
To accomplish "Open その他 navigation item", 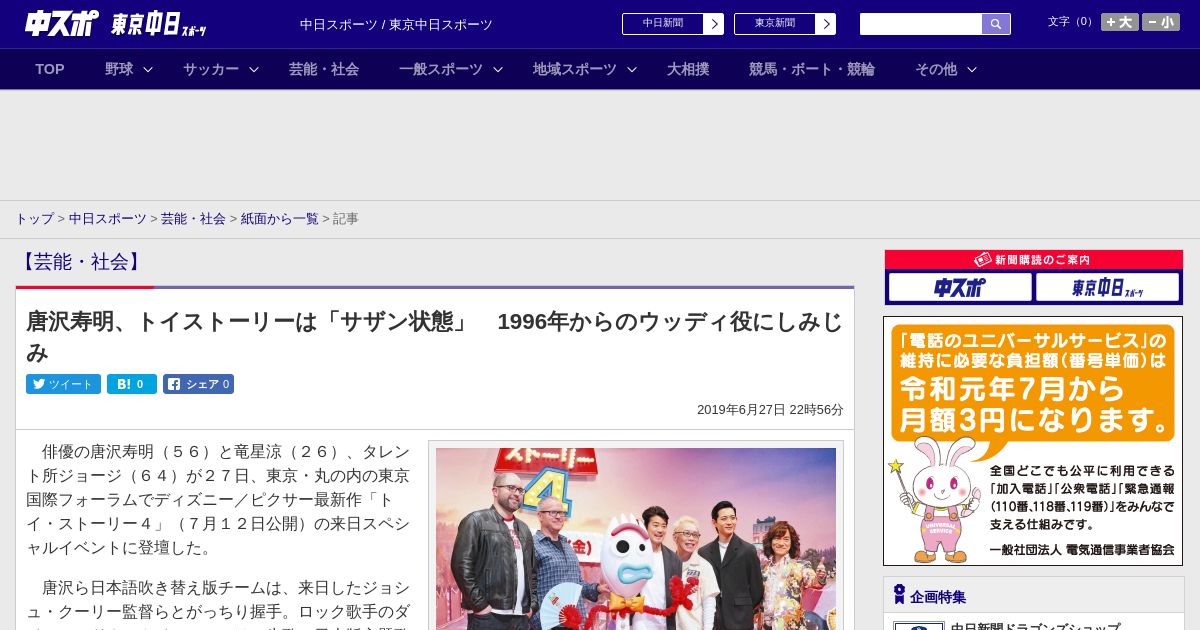I will (936, 69).
